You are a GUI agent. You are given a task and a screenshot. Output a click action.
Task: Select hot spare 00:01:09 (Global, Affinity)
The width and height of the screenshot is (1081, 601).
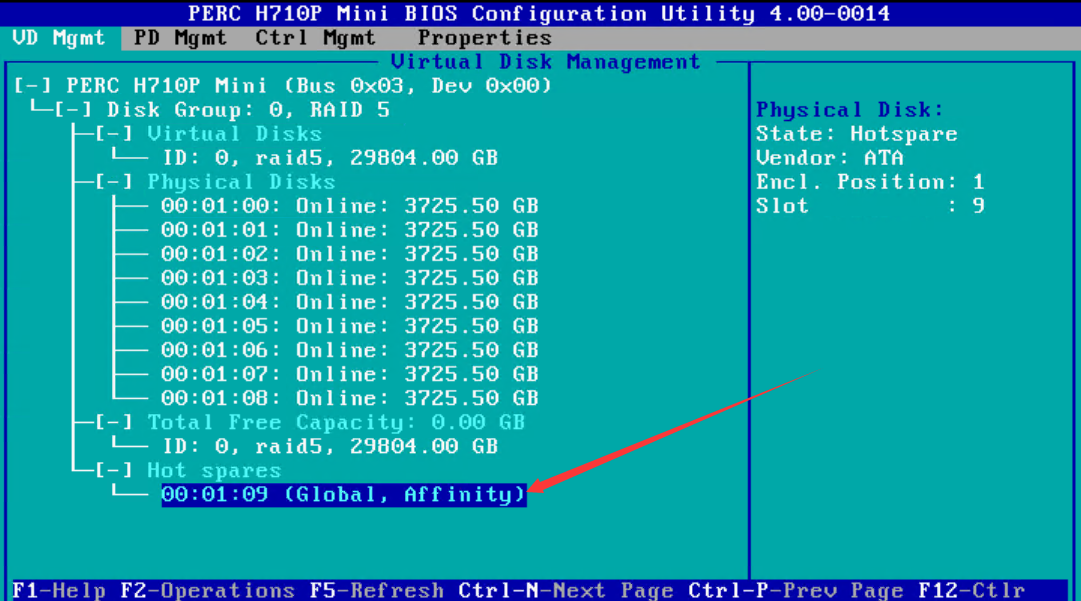coord(344,495)
